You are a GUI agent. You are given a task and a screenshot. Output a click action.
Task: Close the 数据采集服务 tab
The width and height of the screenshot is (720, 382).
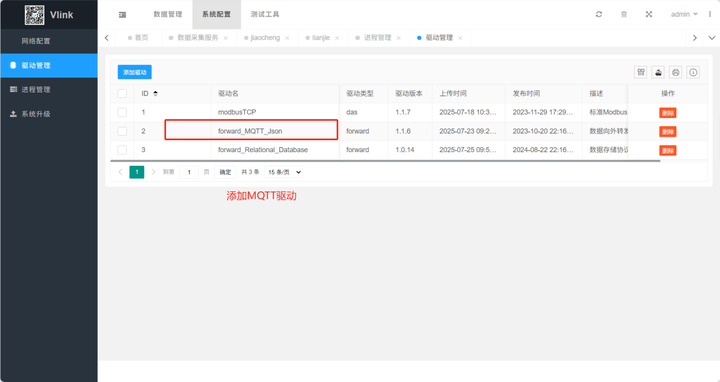pyautogui.click(x=225, y=38)
